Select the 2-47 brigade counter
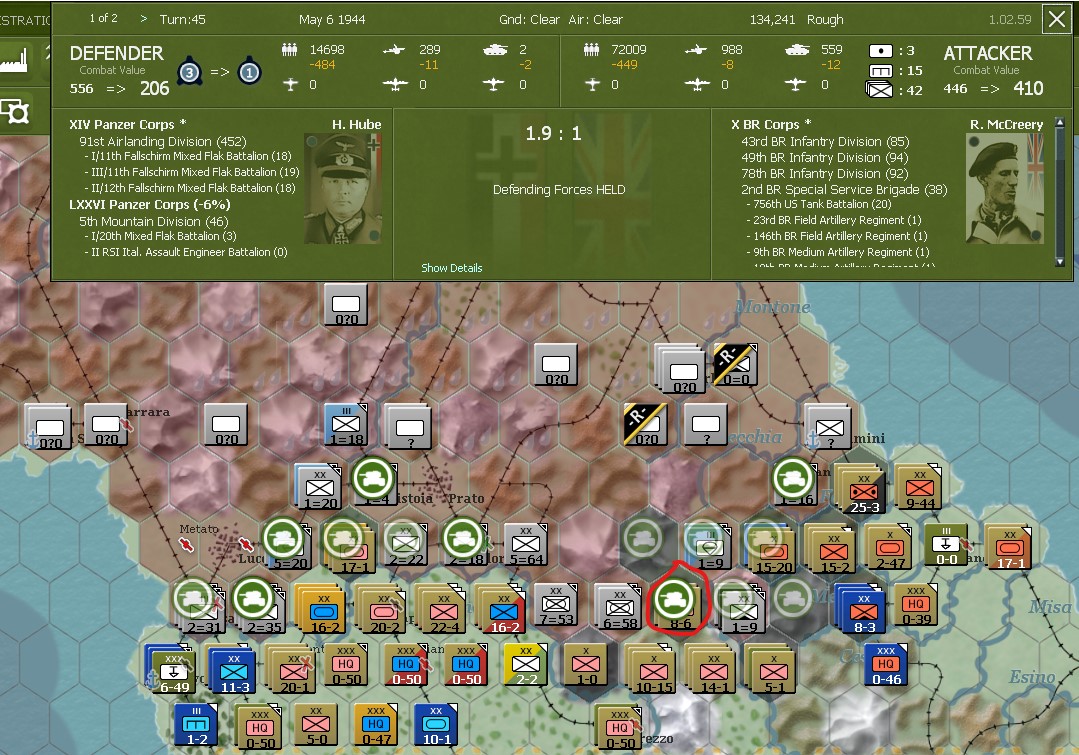 [x=890, y=547]
